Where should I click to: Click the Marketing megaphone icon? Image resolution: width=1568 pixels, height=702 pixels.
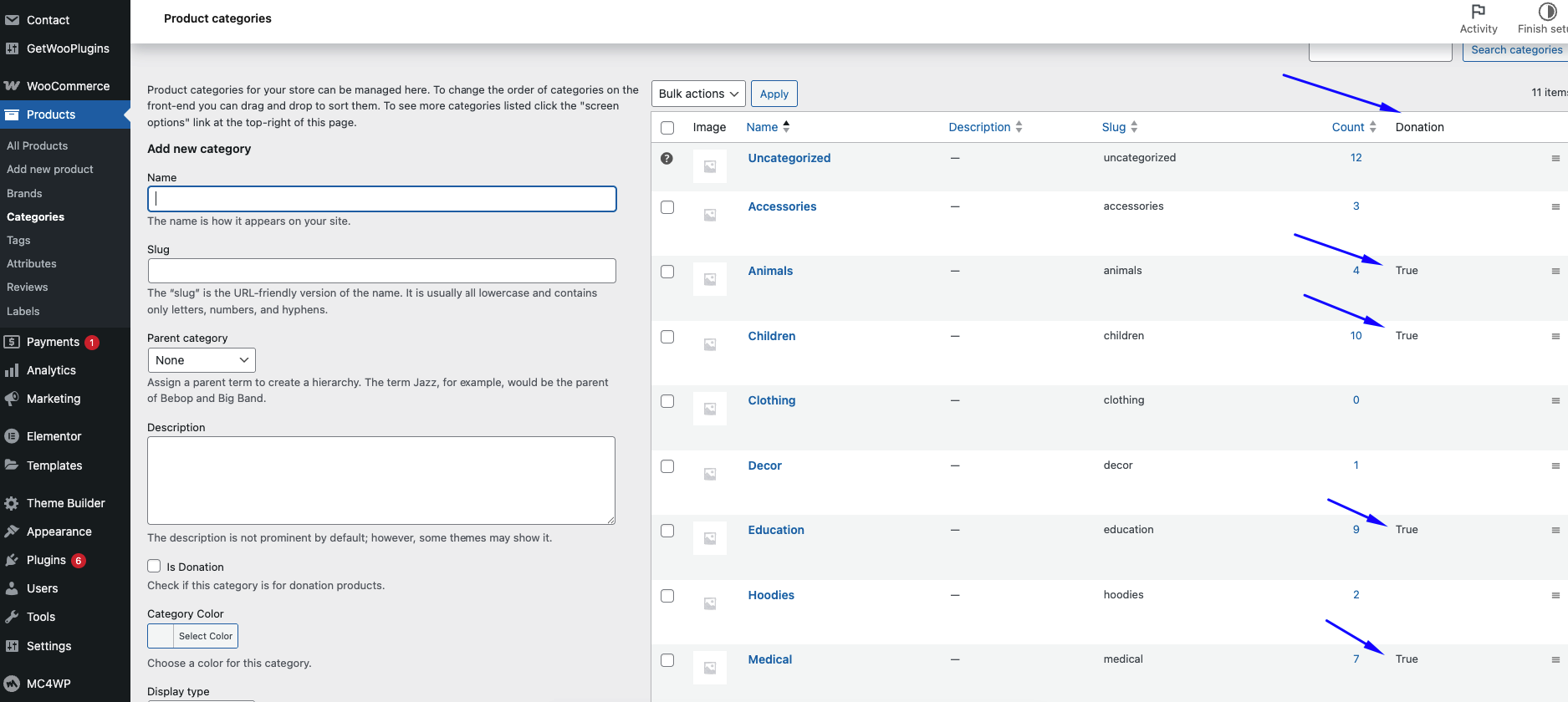point(12,399)
